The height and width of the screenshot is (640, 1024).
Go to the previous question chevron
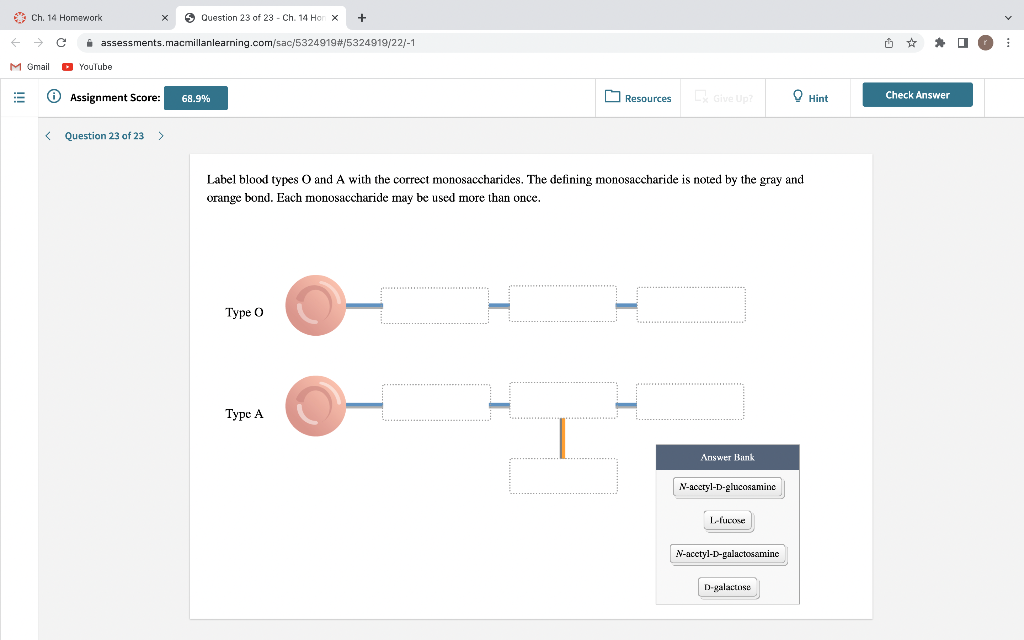pos(48,136)
